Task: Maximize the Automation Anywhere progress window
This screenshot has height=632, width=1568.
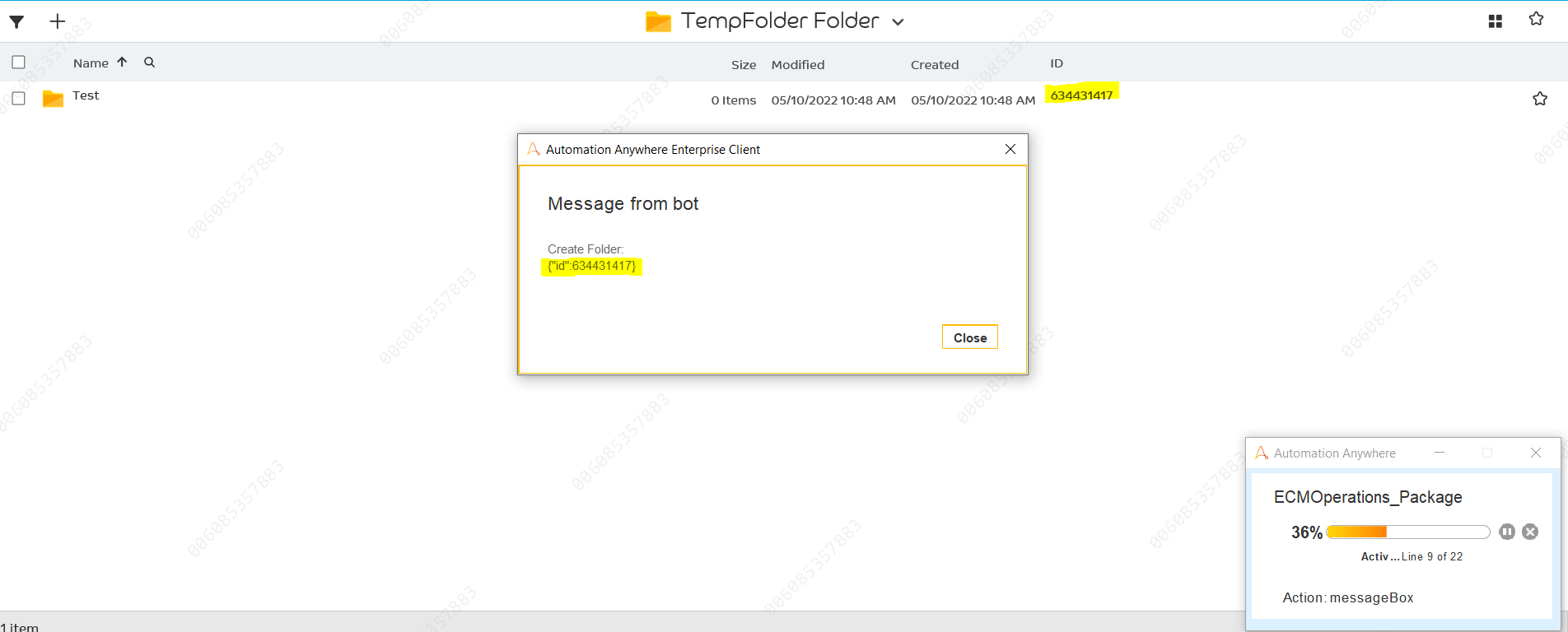Action: click(1487, 453)
